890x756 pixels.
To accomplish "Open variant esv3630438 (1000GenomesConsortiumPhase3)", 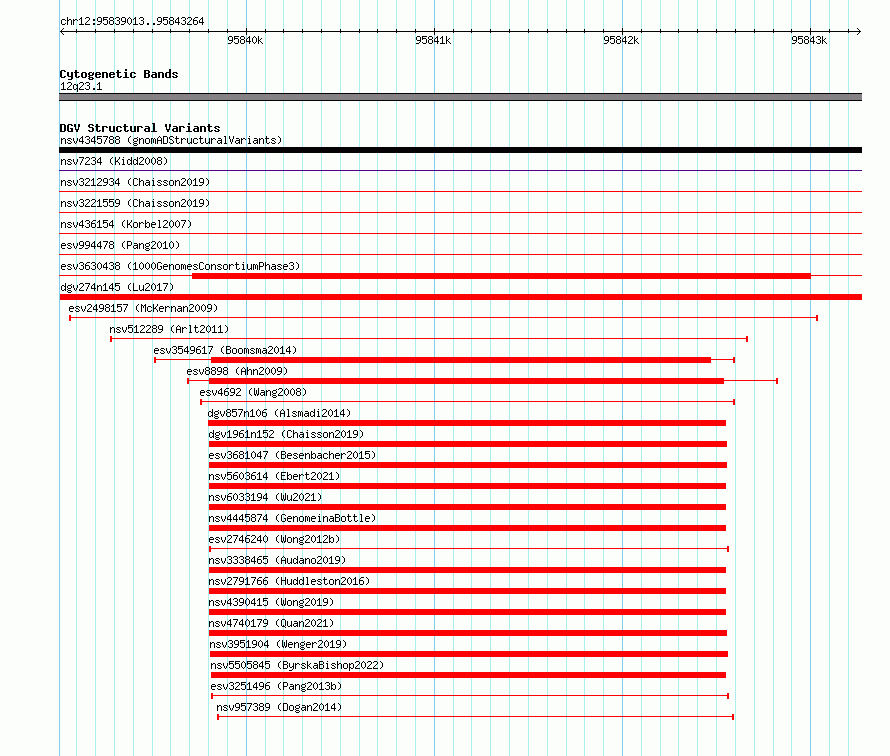I will (x=180, y=266).
